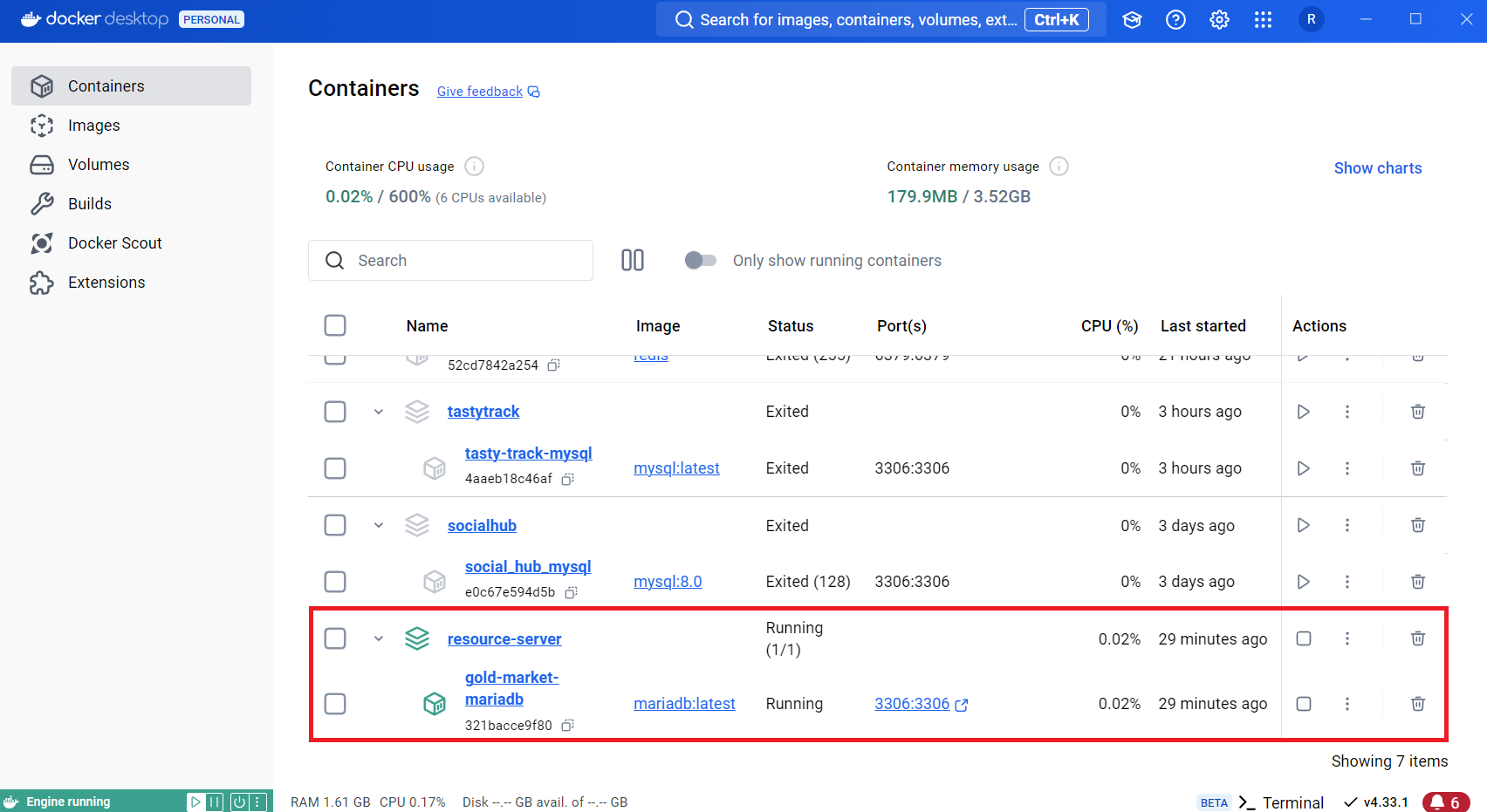The image size is (1487, 812).
Task: Open port 3306:3306 link for gold-market-mariadb
Action: pyautogui.click(x=921, y=704)
